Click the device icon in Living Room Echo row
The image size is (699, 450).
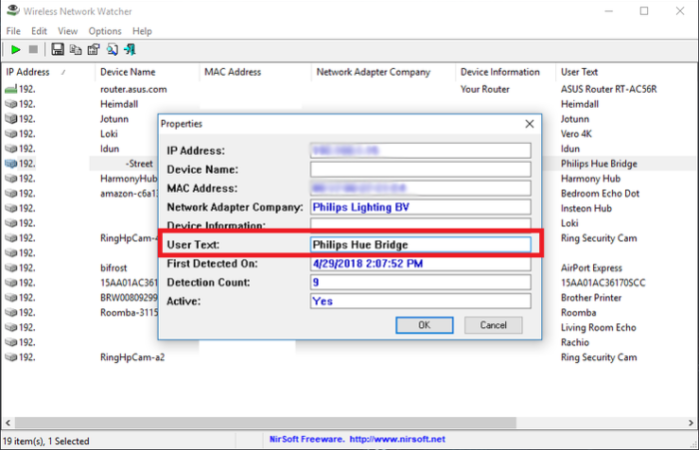pos(11,327)
